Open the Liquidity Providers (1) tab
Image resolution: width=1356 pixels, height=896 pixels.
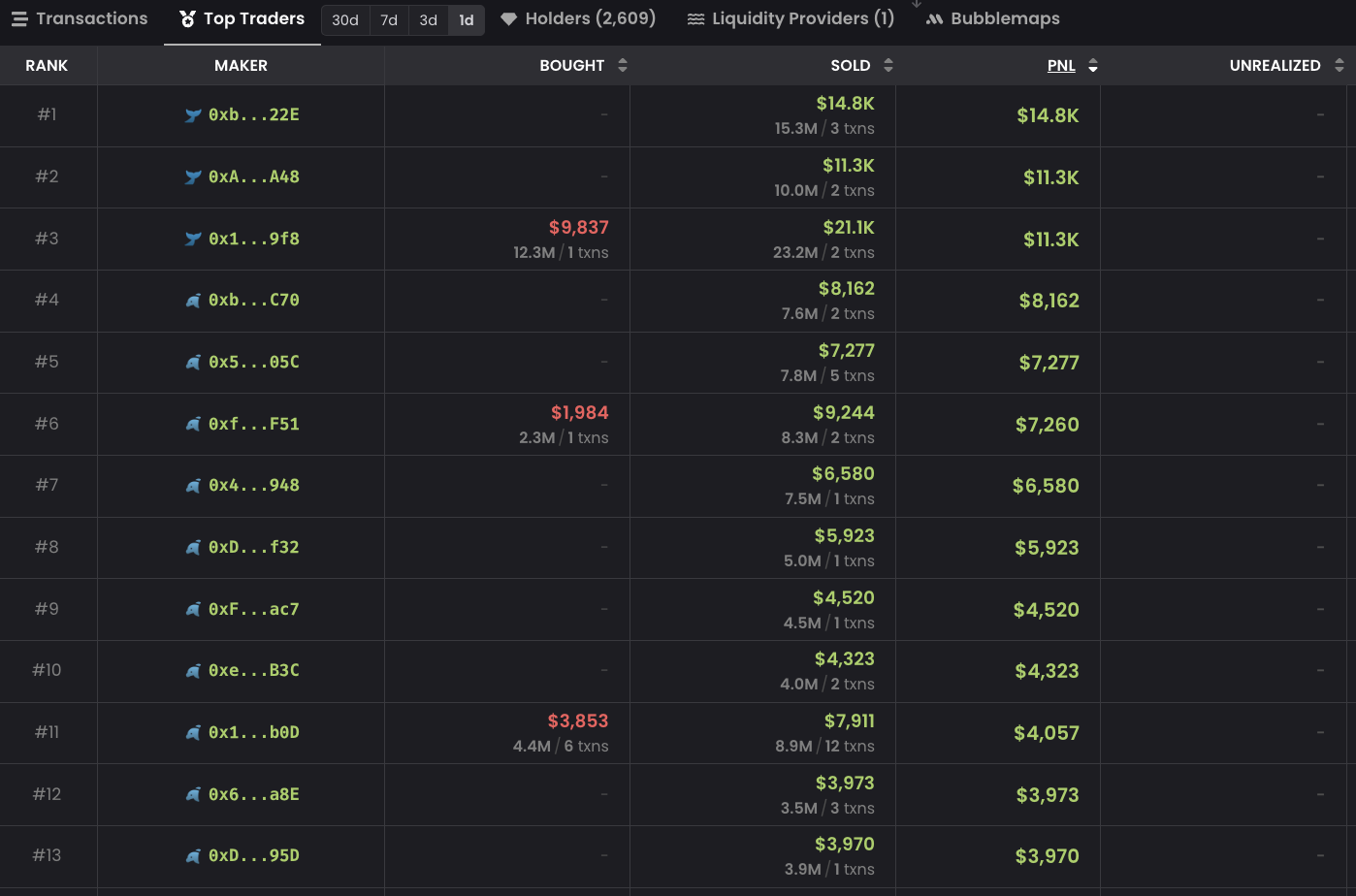pos(791,18)
